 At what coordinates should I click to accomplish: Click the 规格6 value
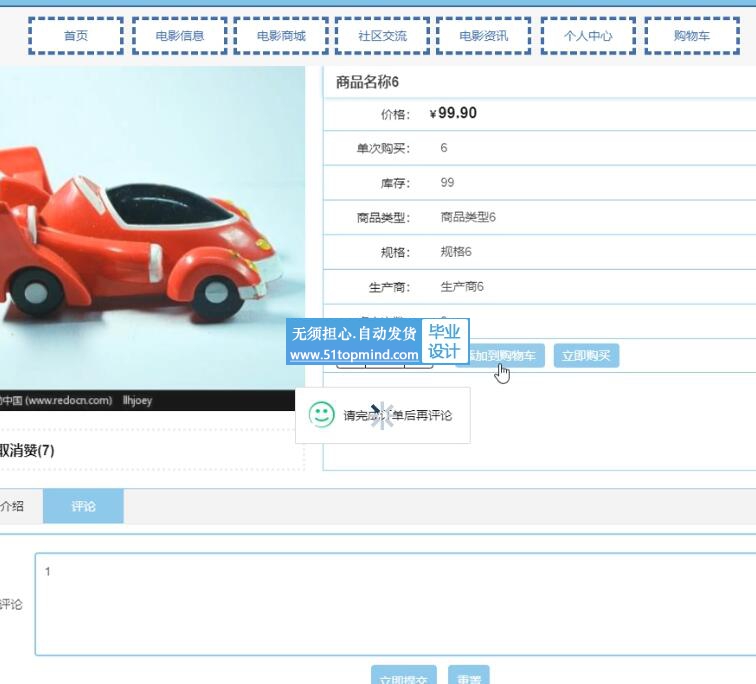point(456,252)
